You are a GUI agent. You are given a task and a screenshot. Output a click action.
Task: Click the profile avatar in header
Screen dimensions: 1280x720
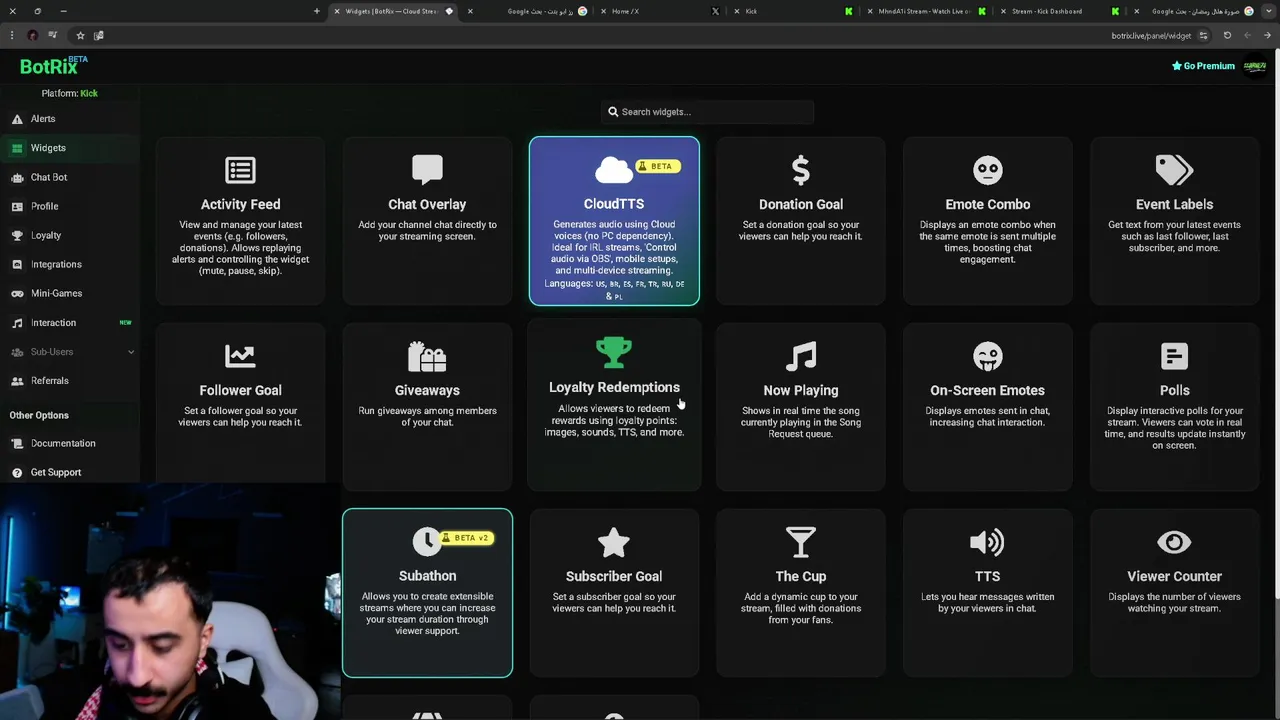click(1255, 66)
